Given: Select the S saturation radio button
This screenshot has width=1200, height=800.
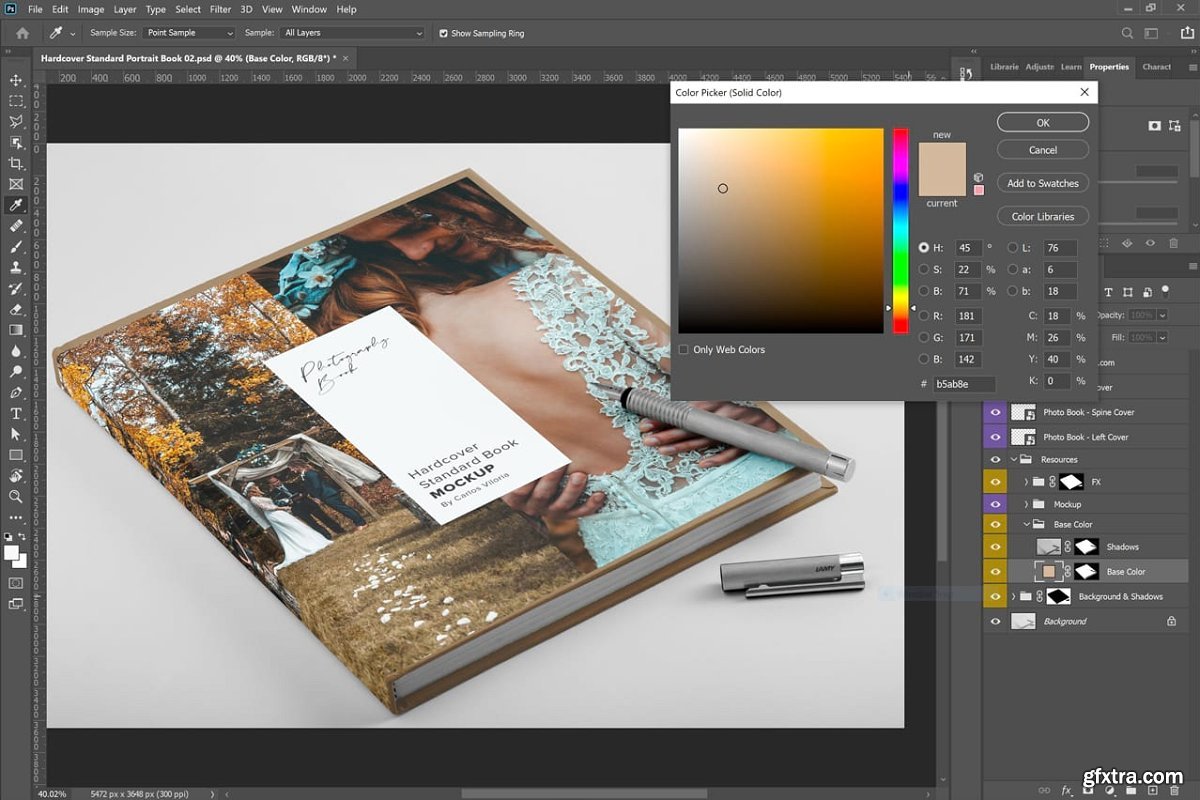Looking at the screenshot, I should pyautogui.click(x=924, y=270).
